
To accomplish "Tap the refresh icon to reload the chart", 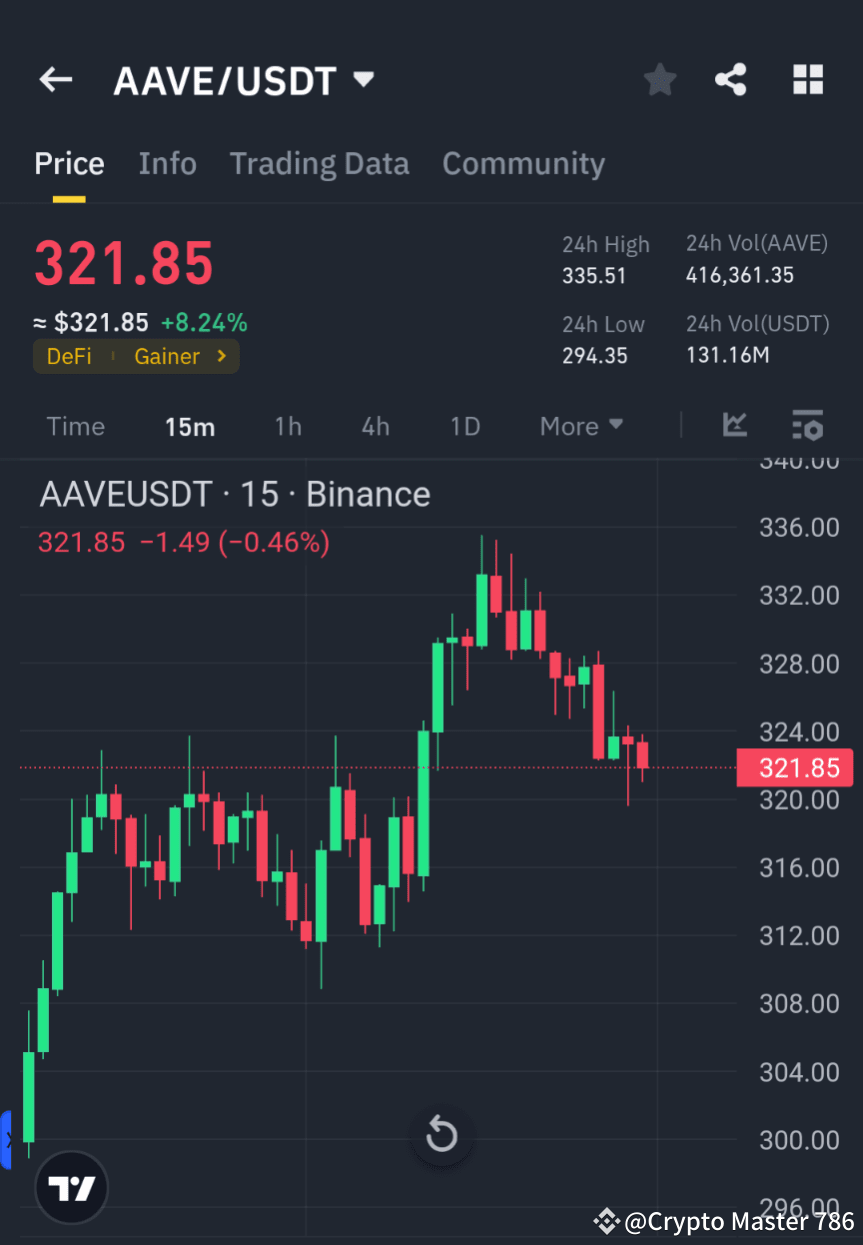I will 441,1135.
